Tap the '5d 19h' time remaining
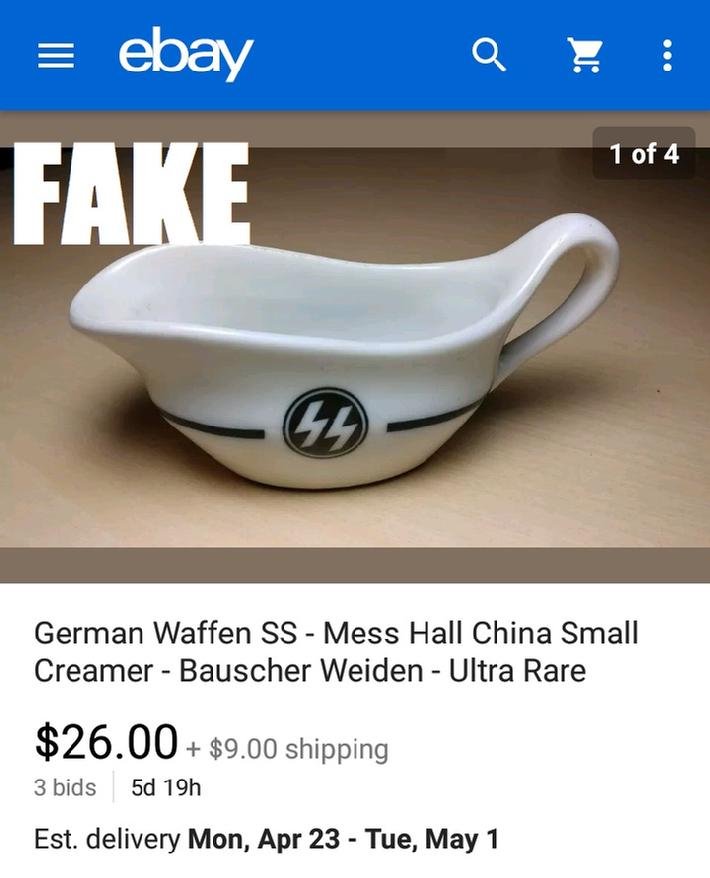 click(166, 787)
